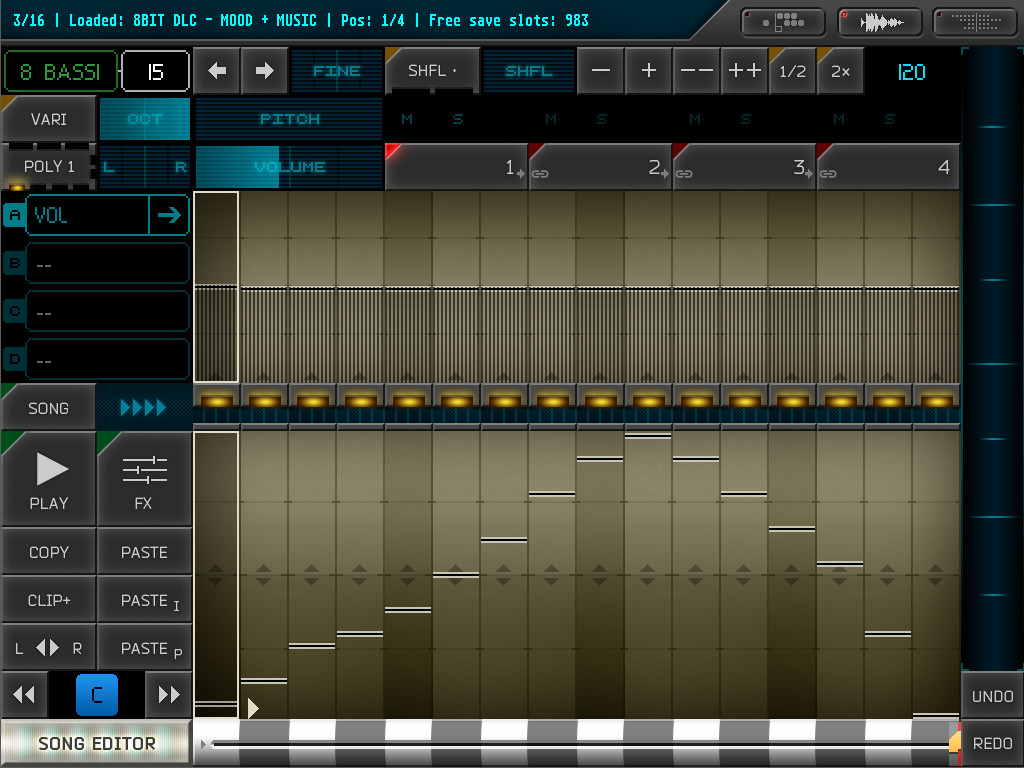Screen dimensions: 1024x768
Task: Click the 120 tempo display
Action: click(910, 70)
